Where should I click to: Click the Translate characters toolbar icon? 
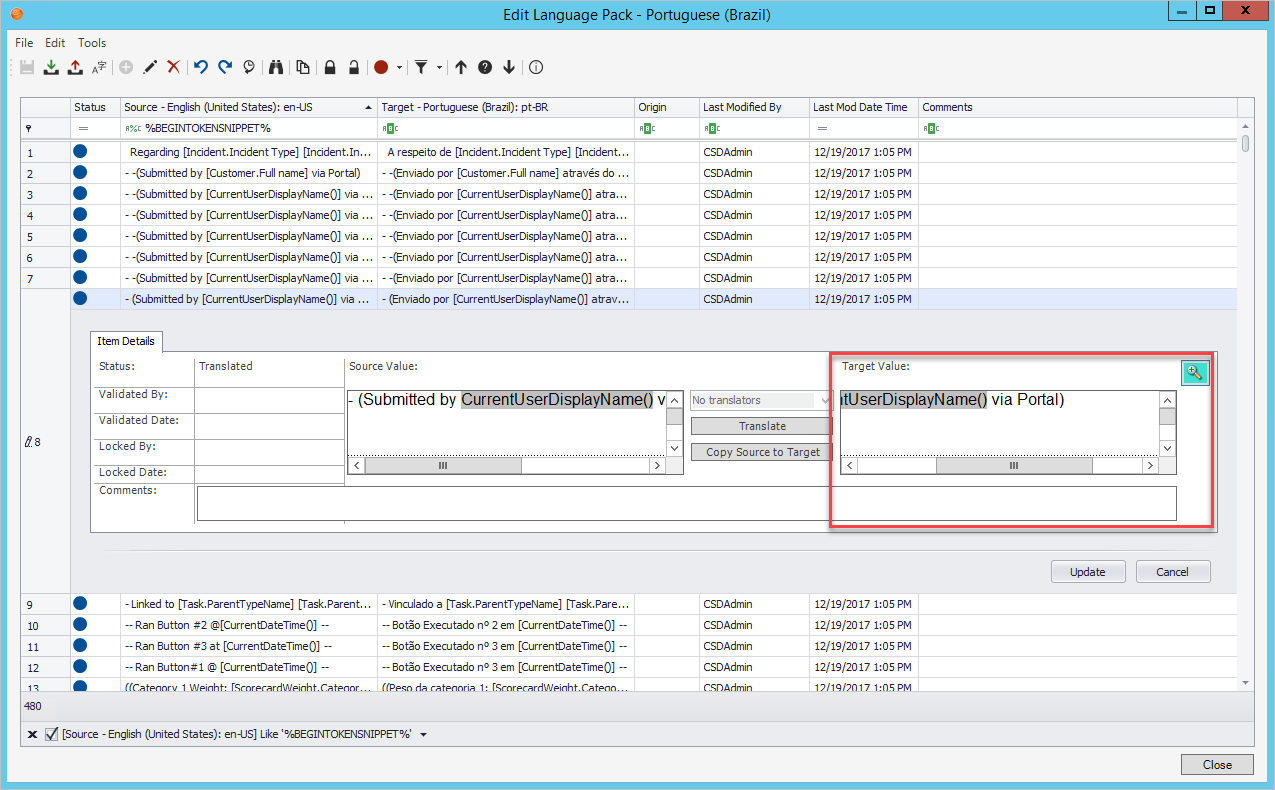pos(99,67)
